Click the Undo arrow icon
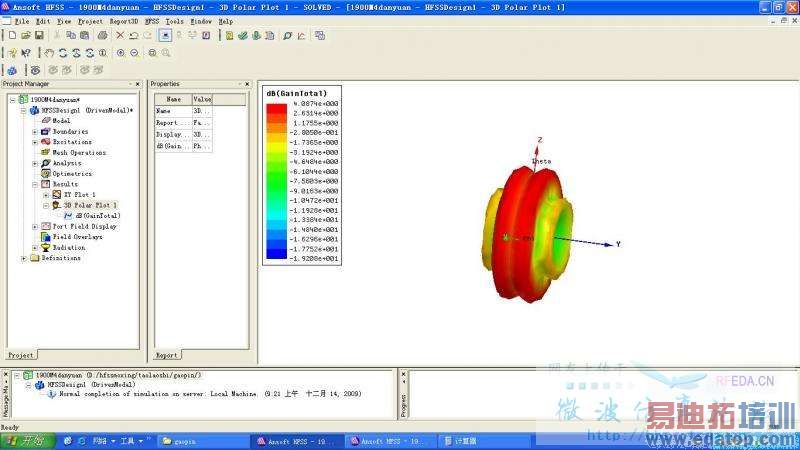Viewport: 800px width, 450px height. pyautogui.click(x=134, y=35)
